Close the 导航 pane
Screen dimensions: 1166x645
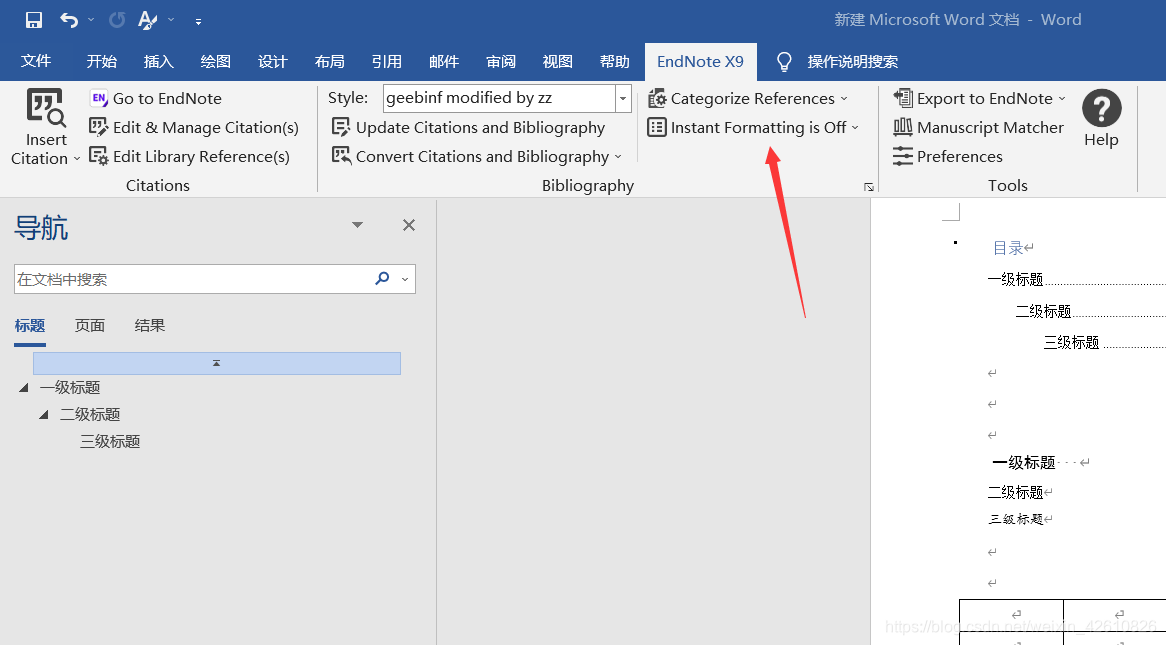point(409,225)
